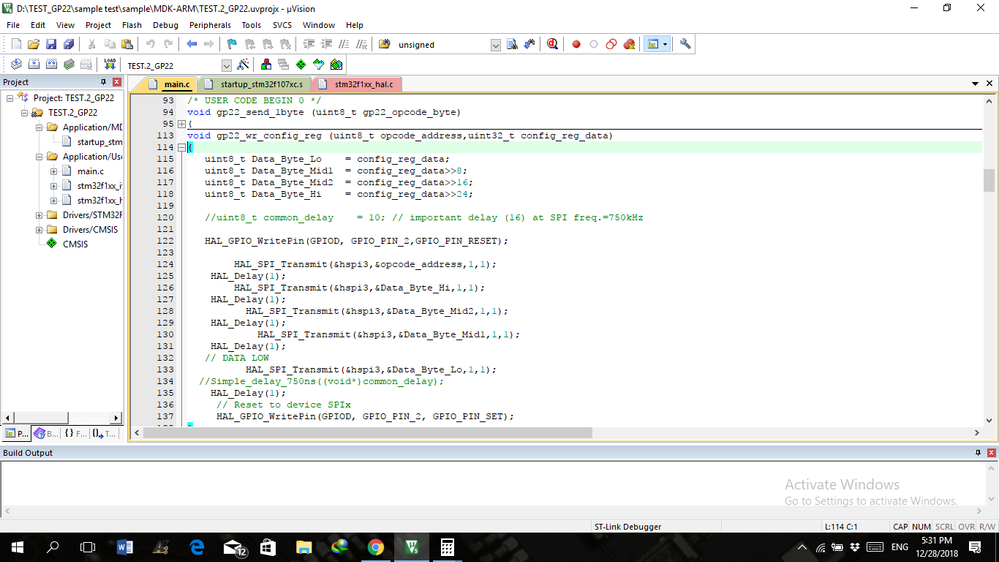Show the Books tab in the Project pane

(x=46, y=433)
